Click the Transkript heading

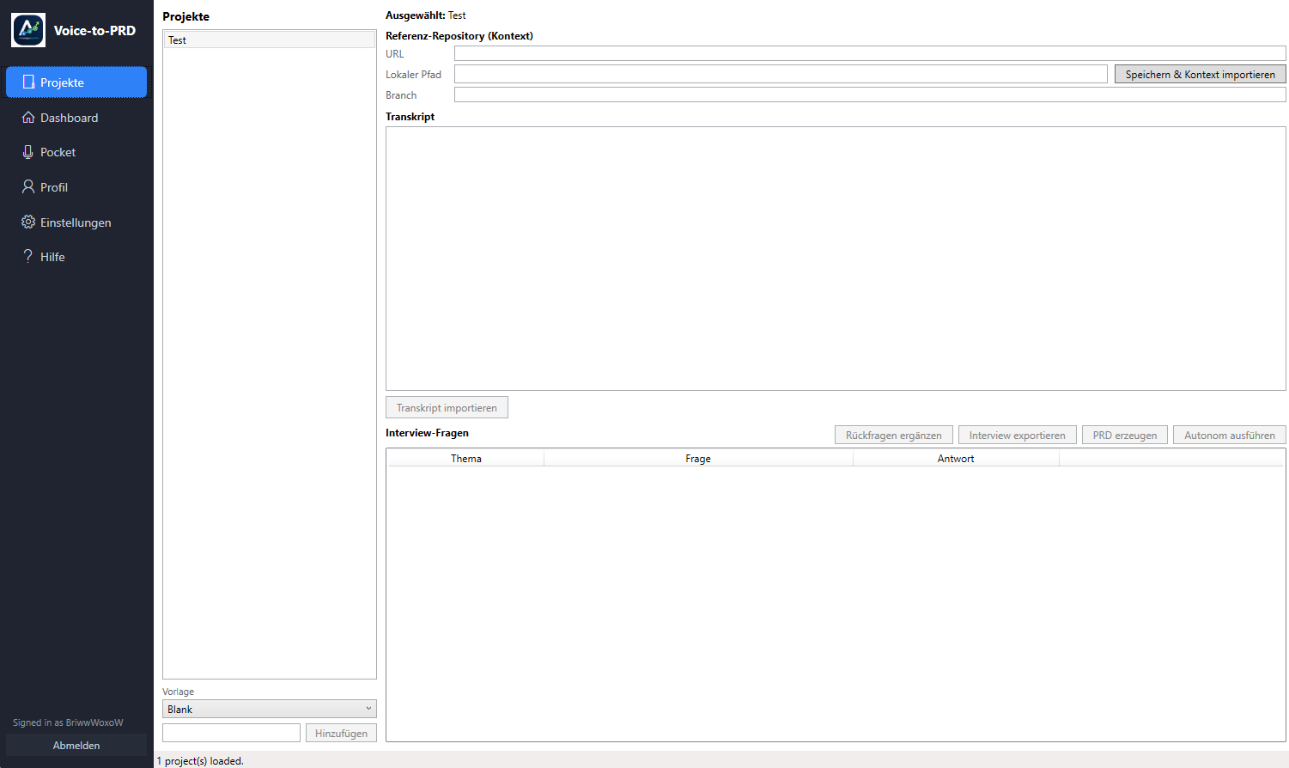[x=410, y=116]
